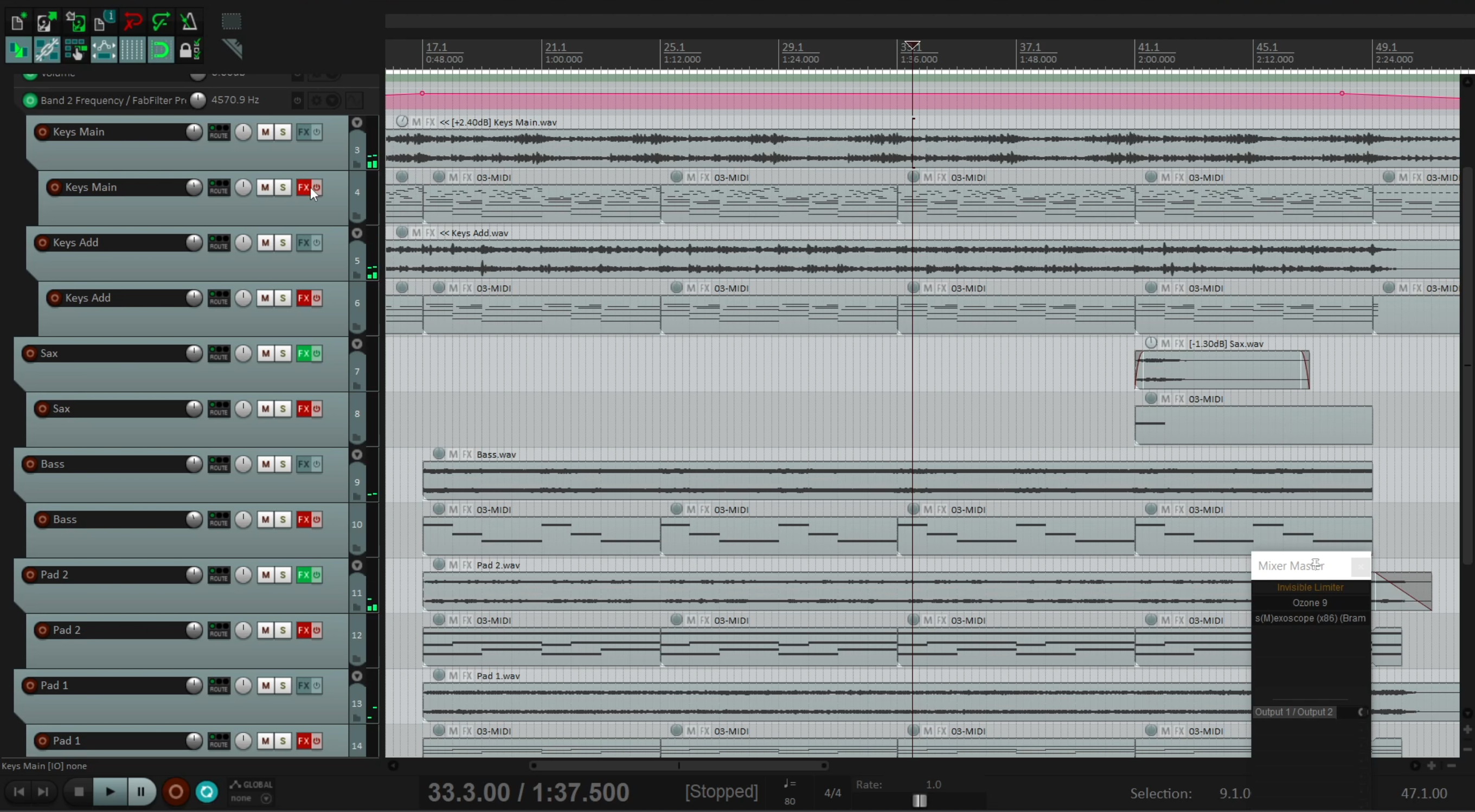Toggle ripple editing toolbar icon

point(75,50)
